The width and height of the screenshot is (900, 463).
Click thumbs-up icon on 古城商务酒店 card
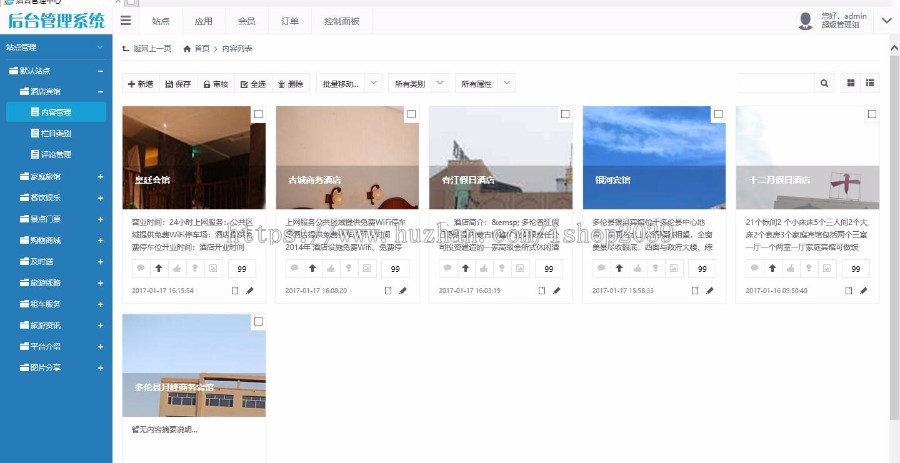(331, 268)
